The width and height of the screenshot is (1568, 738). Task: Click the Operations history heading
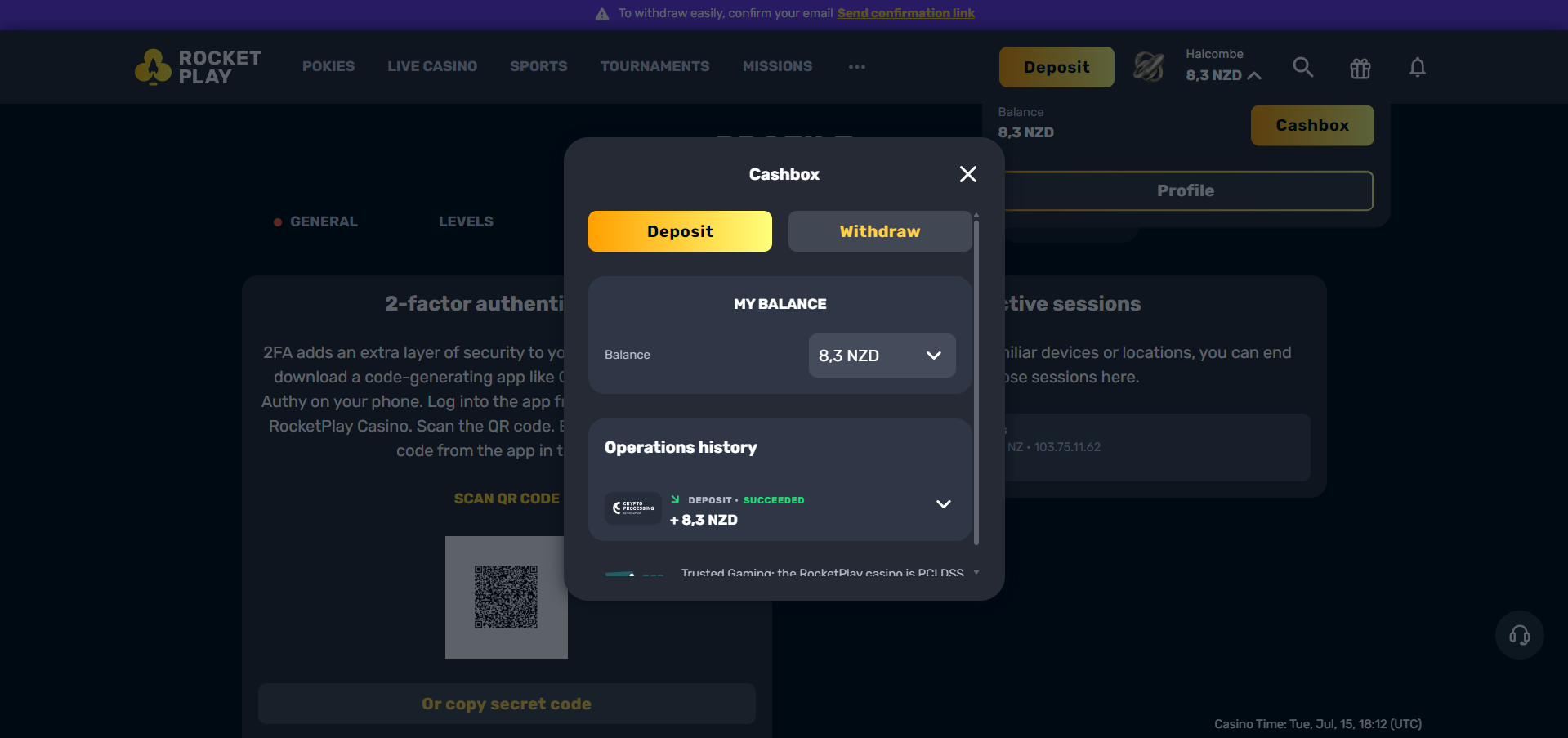pos(681,447)
